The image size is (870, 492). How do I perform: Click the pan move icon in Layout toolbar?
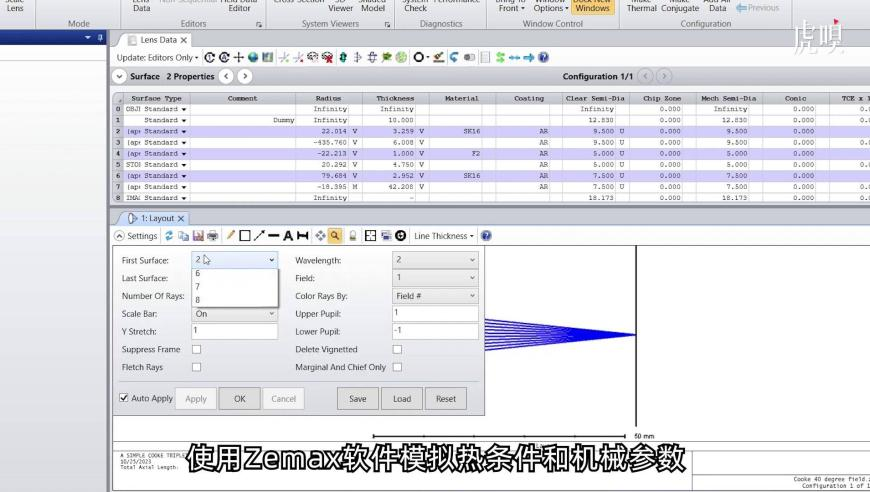point(320,236)
